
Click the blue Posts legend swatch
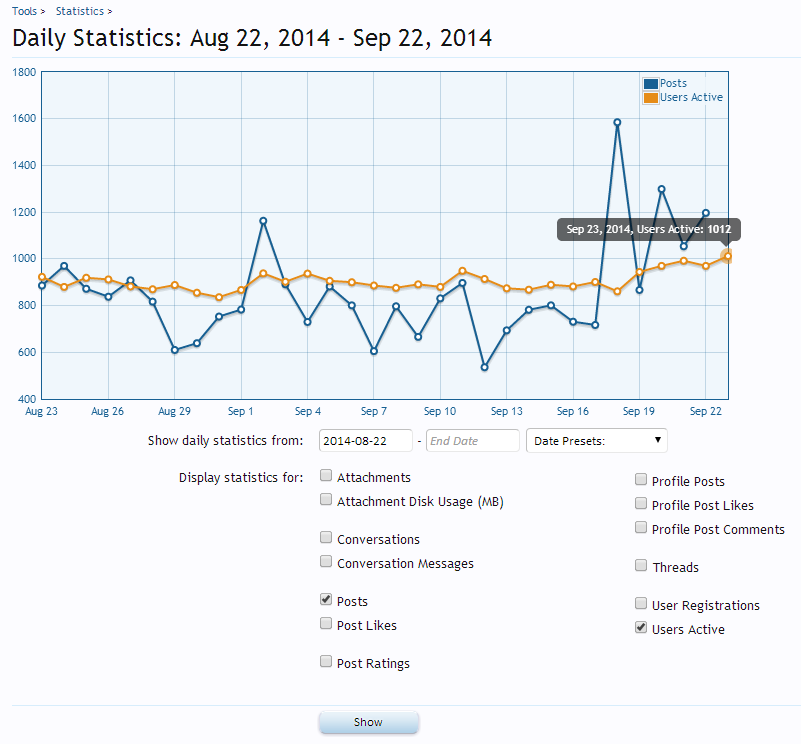point(651,84)
